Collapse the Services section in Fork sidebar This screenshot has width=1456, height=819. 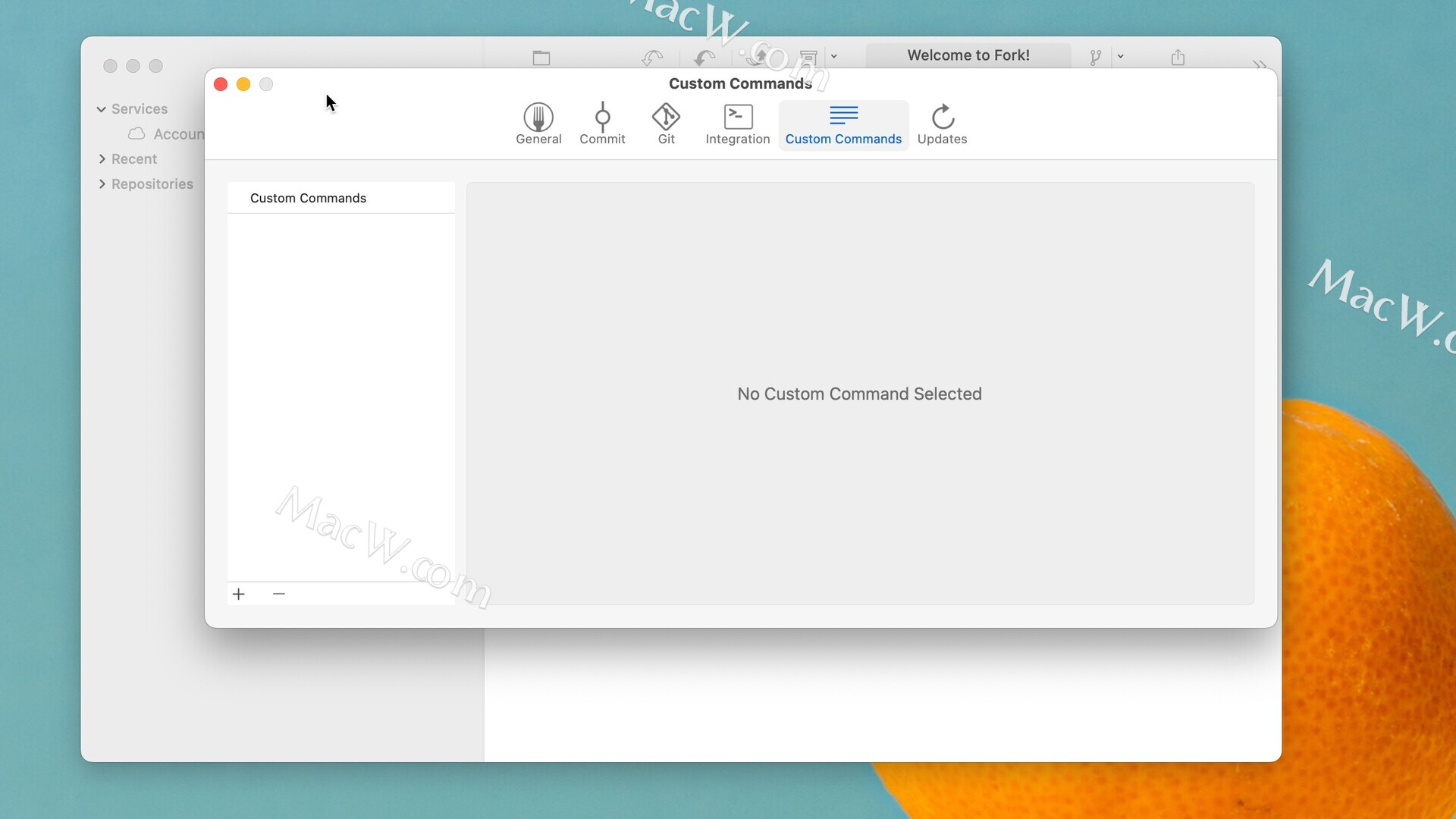[x=101, y=109]
